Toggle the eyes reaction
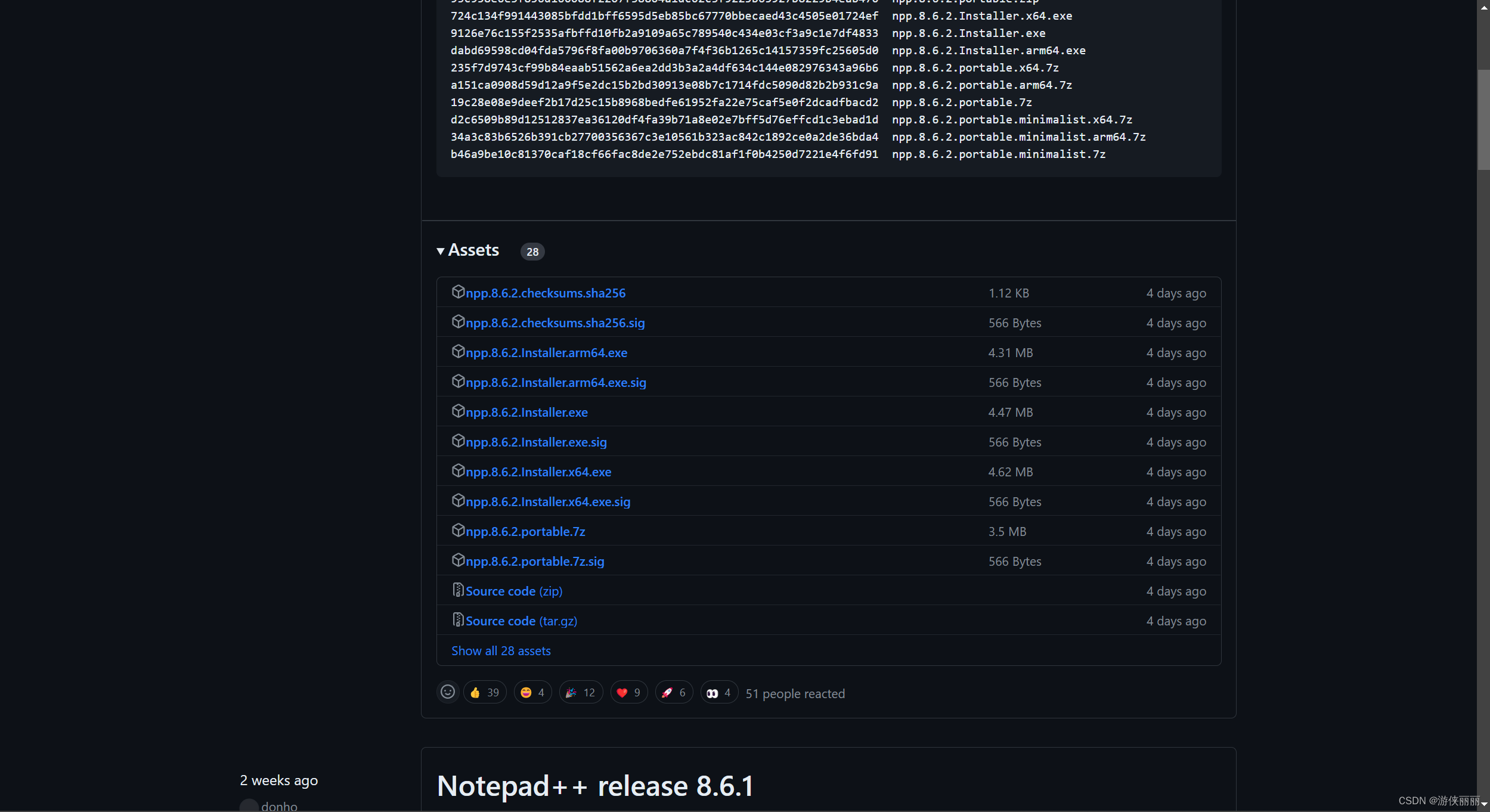 [x=718, y=692]
